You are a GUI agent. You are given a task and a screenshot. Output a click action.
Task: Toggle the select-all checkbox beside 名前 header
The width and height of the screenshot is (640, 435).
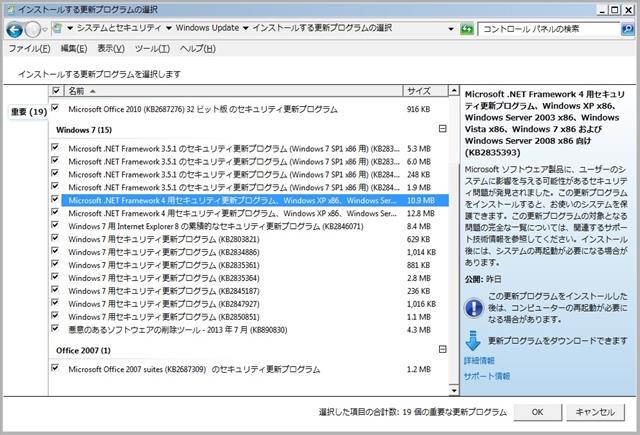tap(56, 91)
